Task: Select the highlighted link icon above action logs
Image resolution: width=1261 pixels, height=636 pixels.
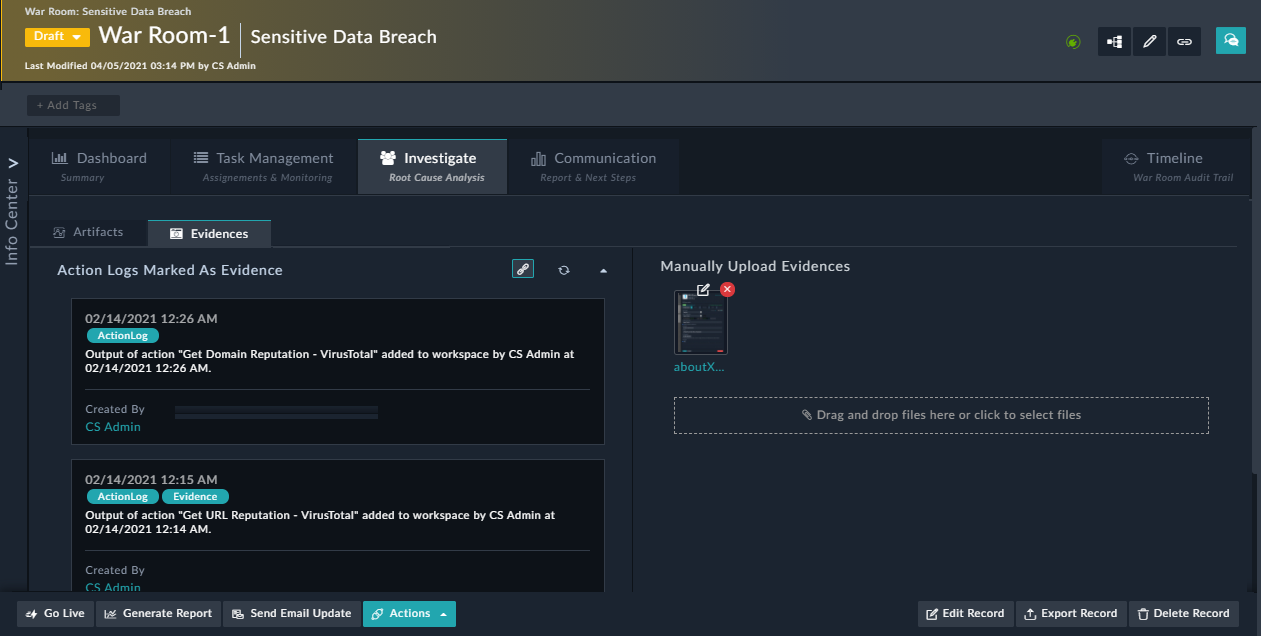Action: tap(522, 268)
